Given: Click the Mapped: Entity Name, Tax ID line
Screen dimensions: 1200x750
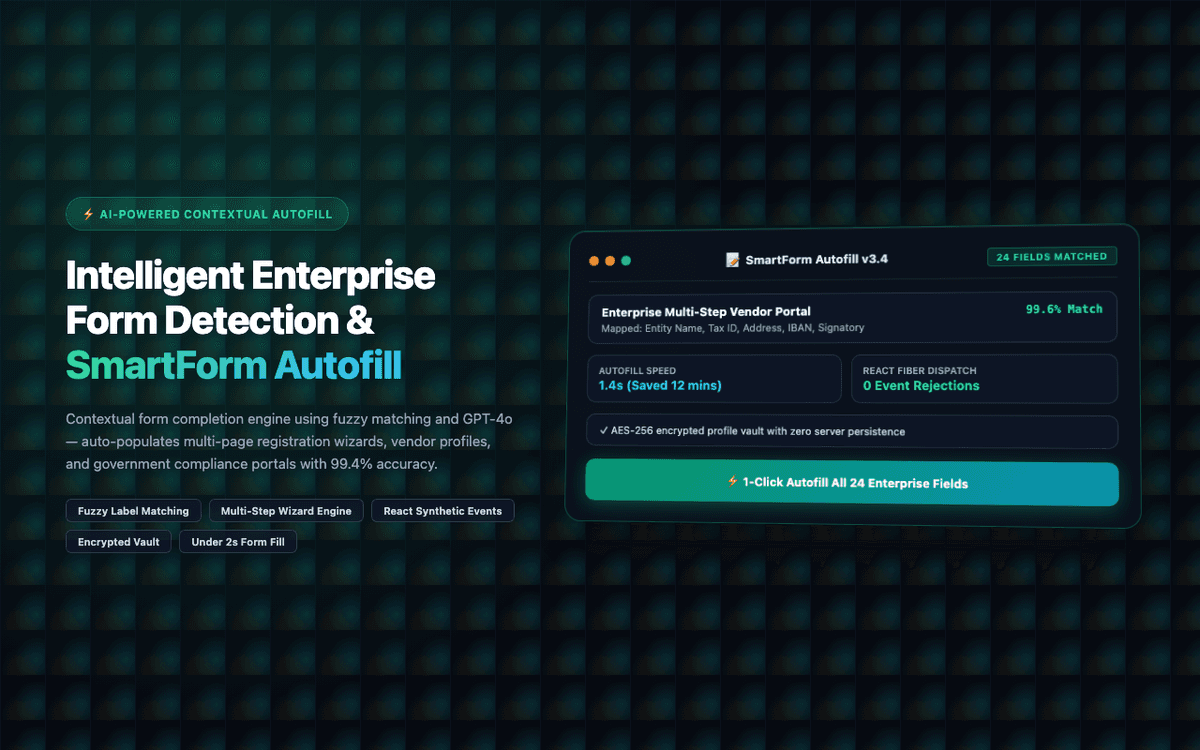Looking at the screenshot, I should coord(733,328).
